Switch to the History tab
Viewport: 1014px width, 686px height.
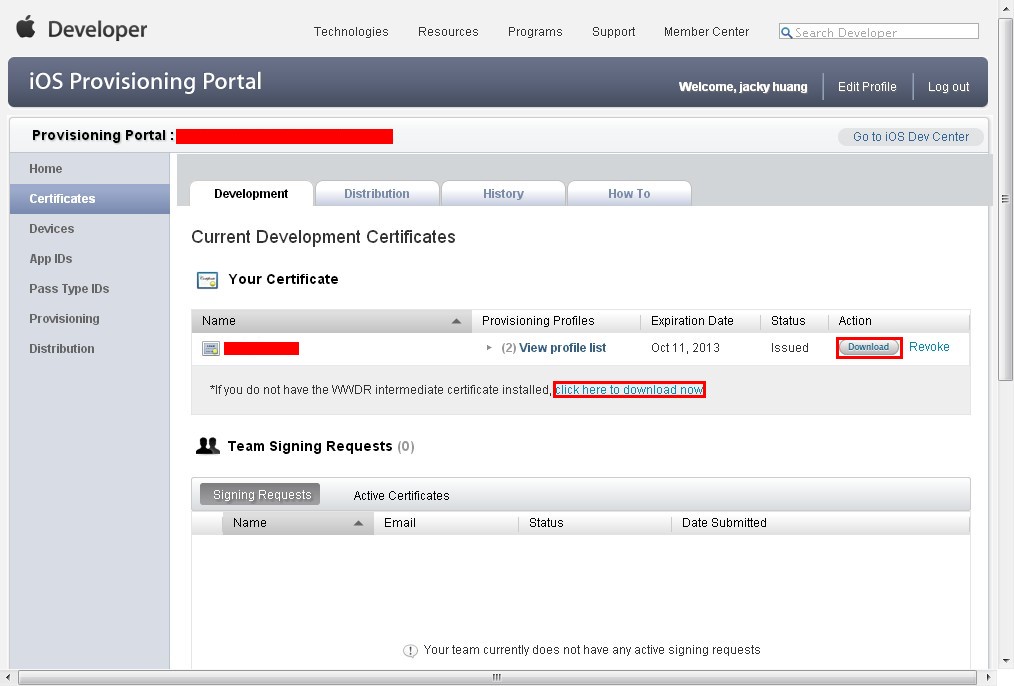point(503,193)
